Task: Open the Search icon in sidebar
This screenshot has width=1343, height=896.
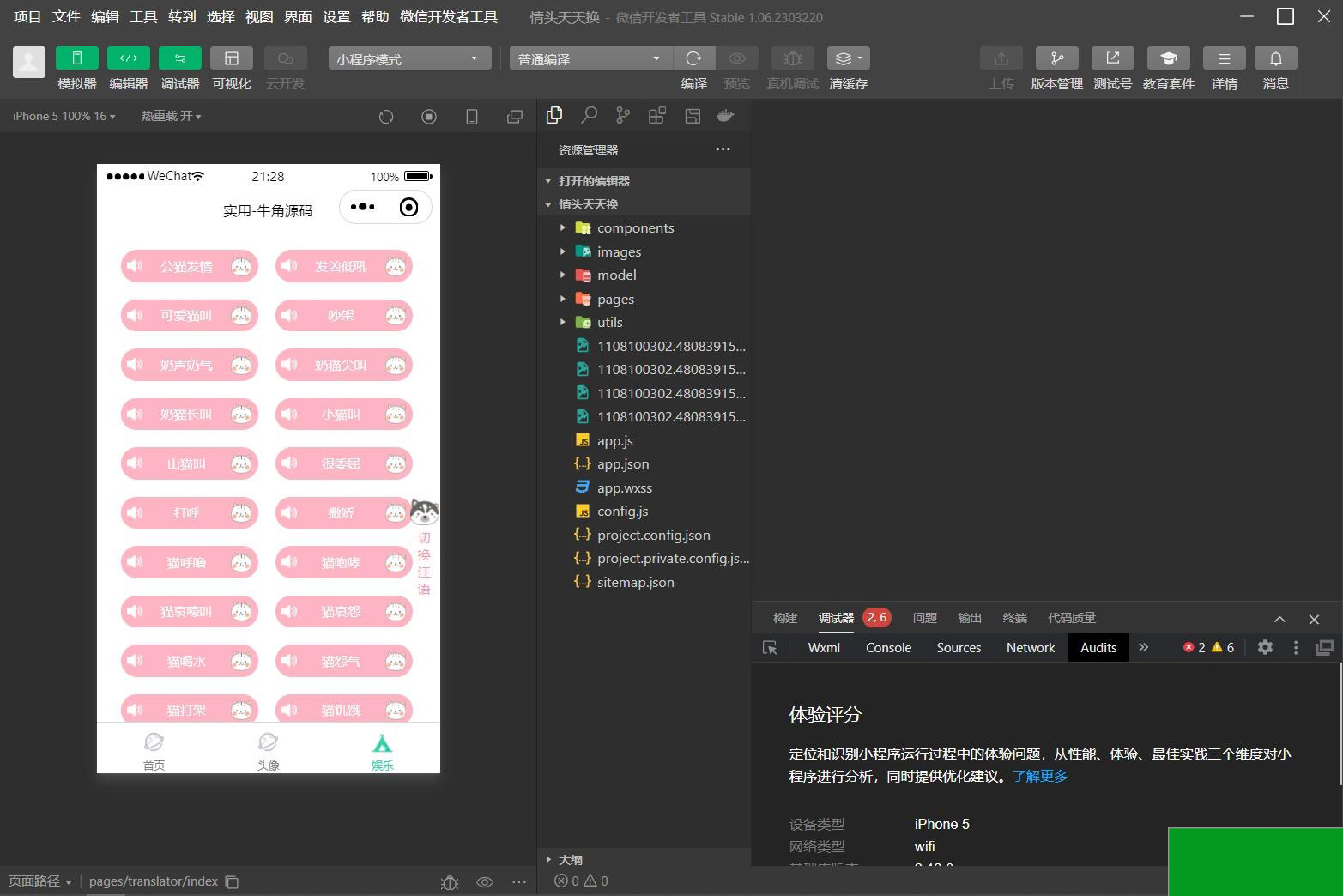Action: (x=589, y=115)
